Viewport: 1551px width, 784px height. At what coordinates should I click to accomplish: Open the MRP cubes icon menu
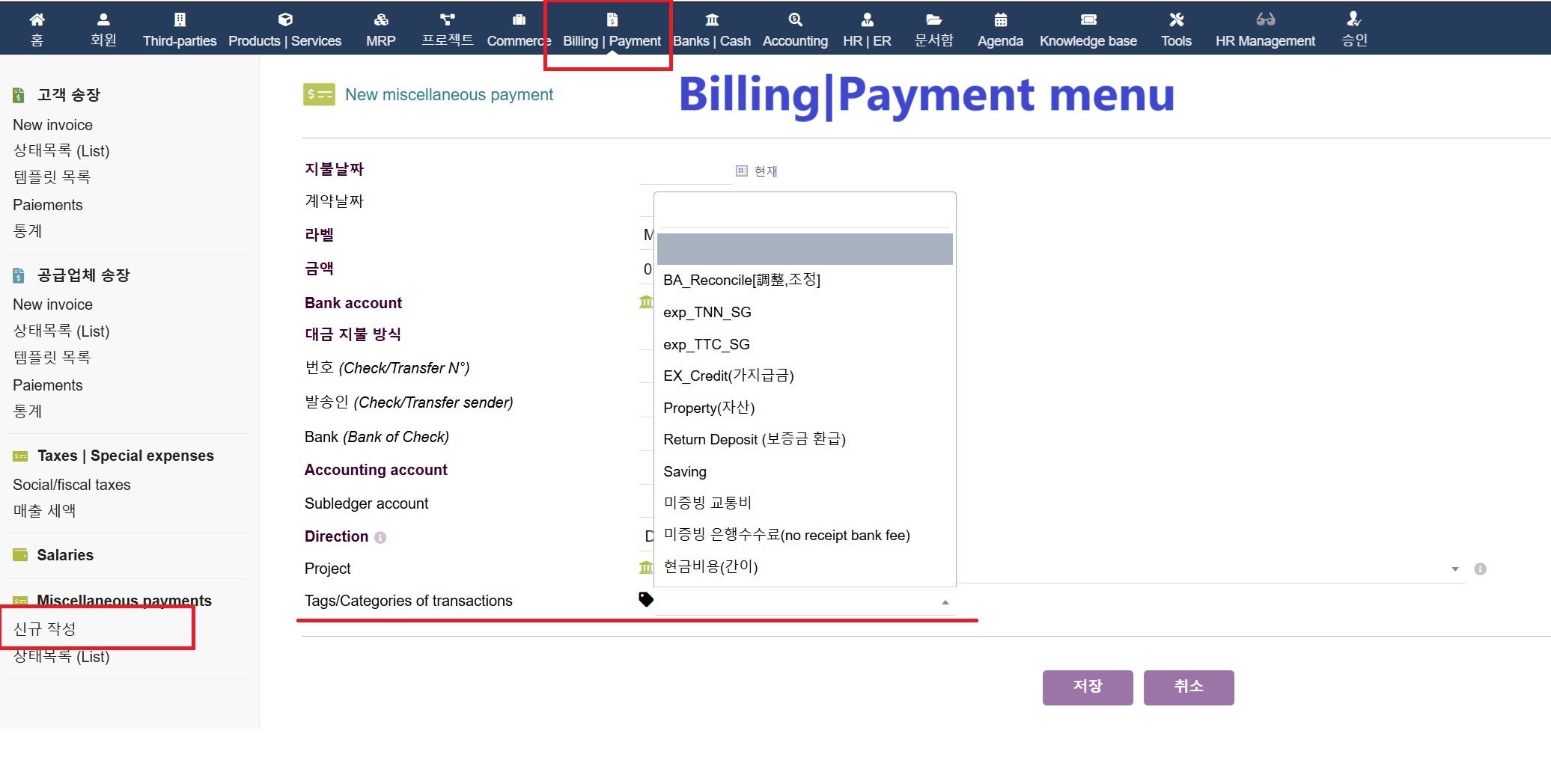(x=380, y=20)
